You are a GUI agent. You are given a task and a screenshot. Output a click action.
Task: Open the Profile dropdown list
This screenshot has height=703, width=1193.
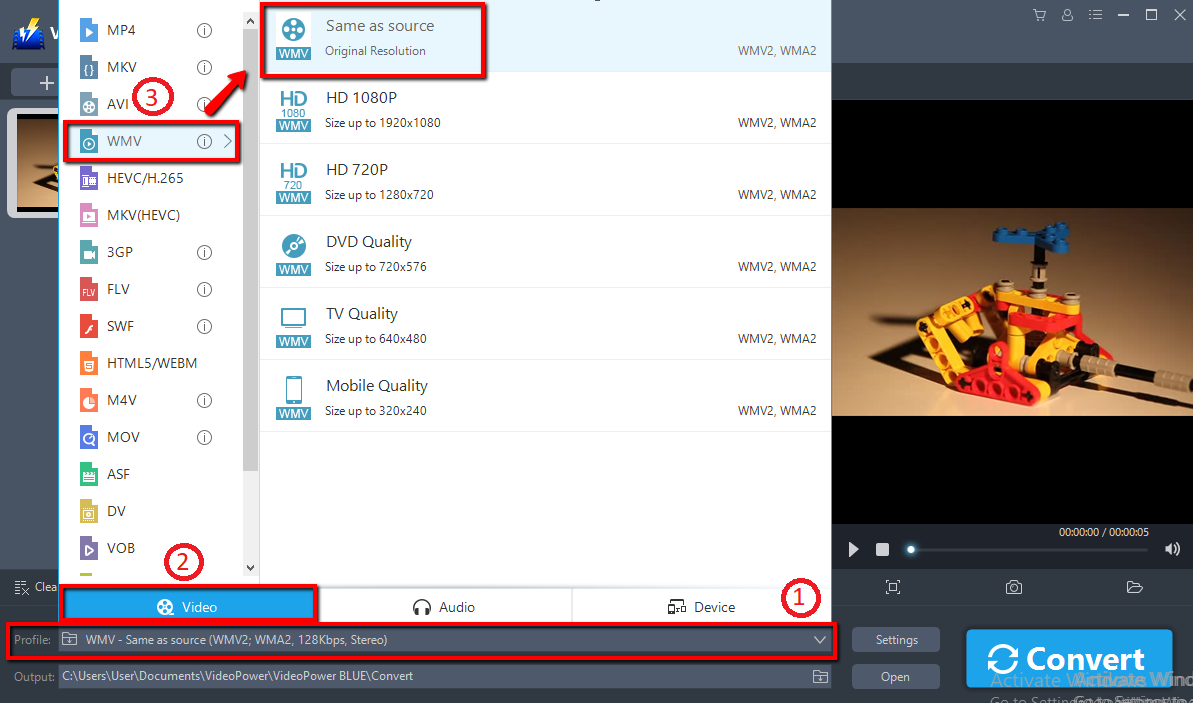tap(819, 640)
